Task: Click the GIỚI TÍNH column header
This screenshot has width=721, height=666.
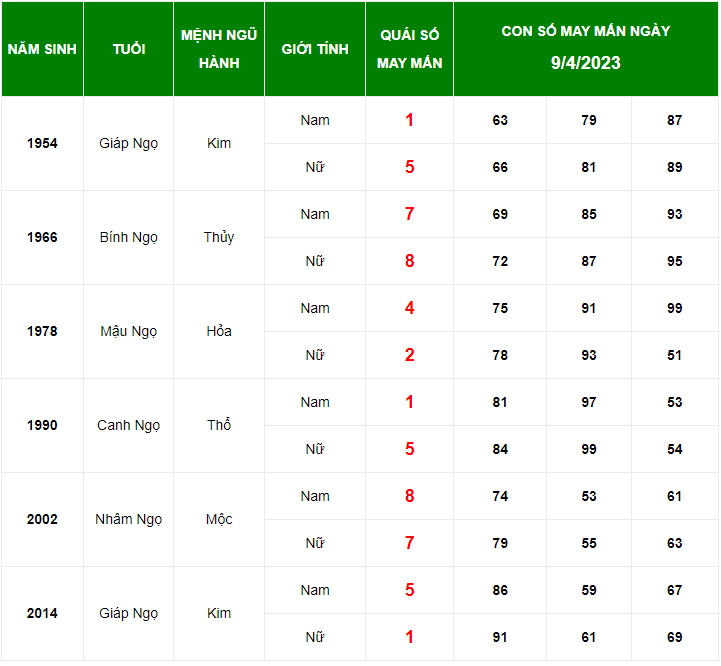Action: pyautogui.click(x=315, y=49)
